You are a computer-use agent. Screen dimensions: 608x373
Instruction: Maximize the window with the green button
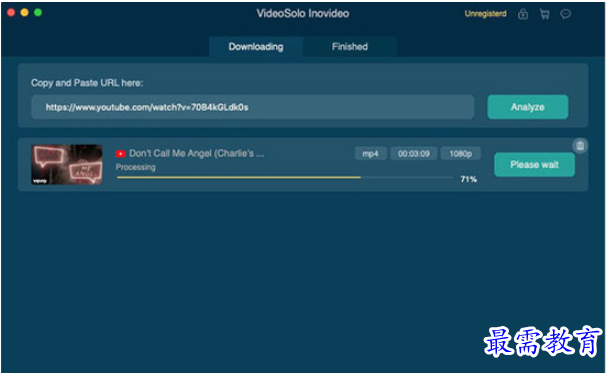[38, 13]
